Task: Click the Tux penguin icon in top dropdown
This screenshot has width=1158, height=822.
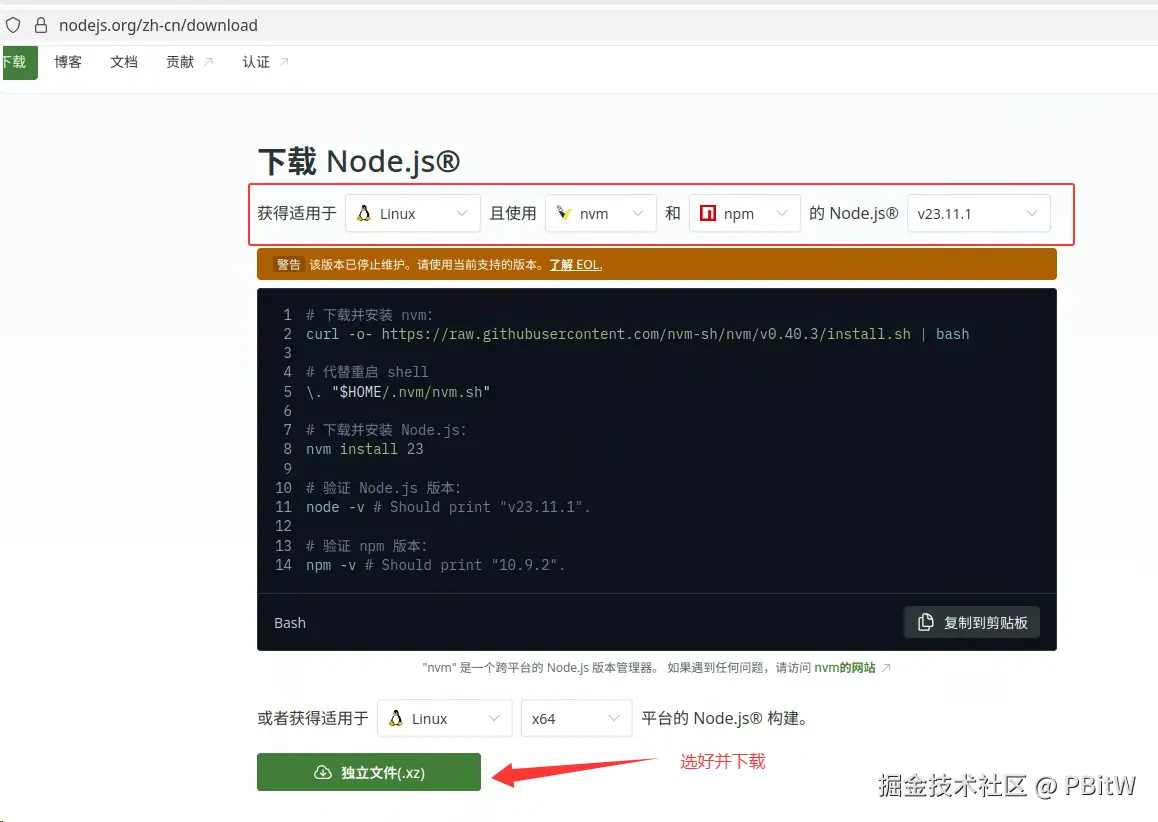Action: coord(363,213)
